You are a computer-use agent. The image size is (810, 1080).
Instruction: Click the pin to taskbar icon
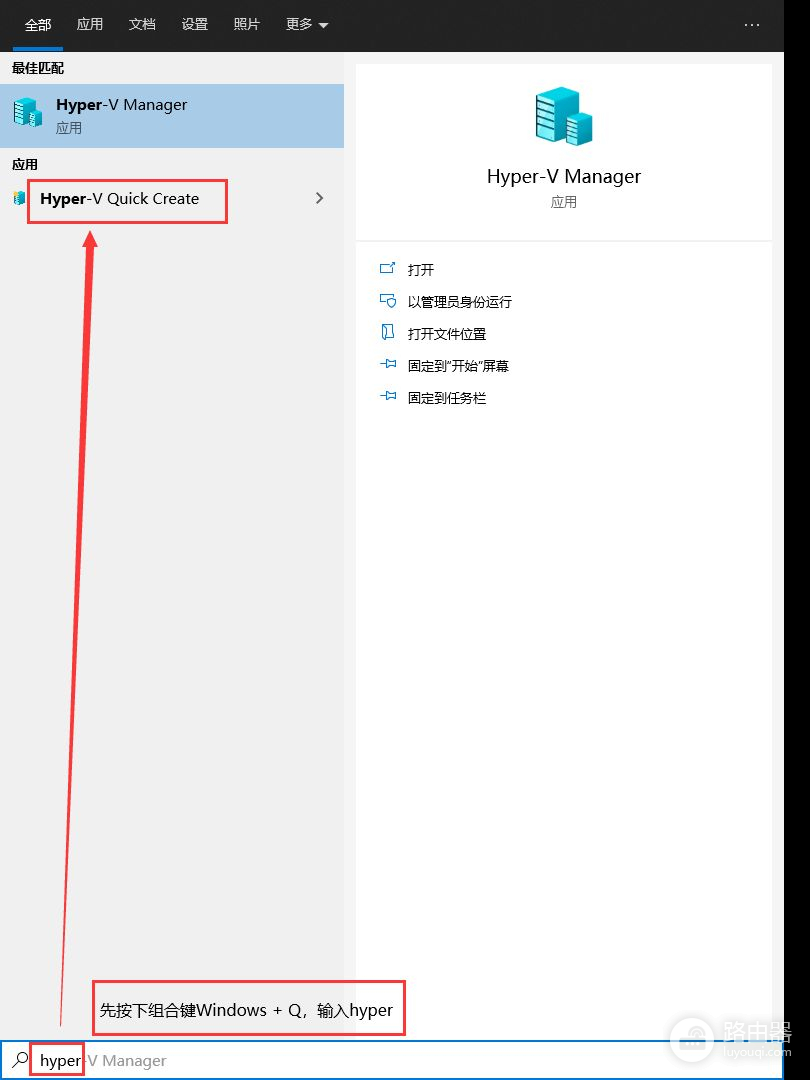(x=388, y=397)
